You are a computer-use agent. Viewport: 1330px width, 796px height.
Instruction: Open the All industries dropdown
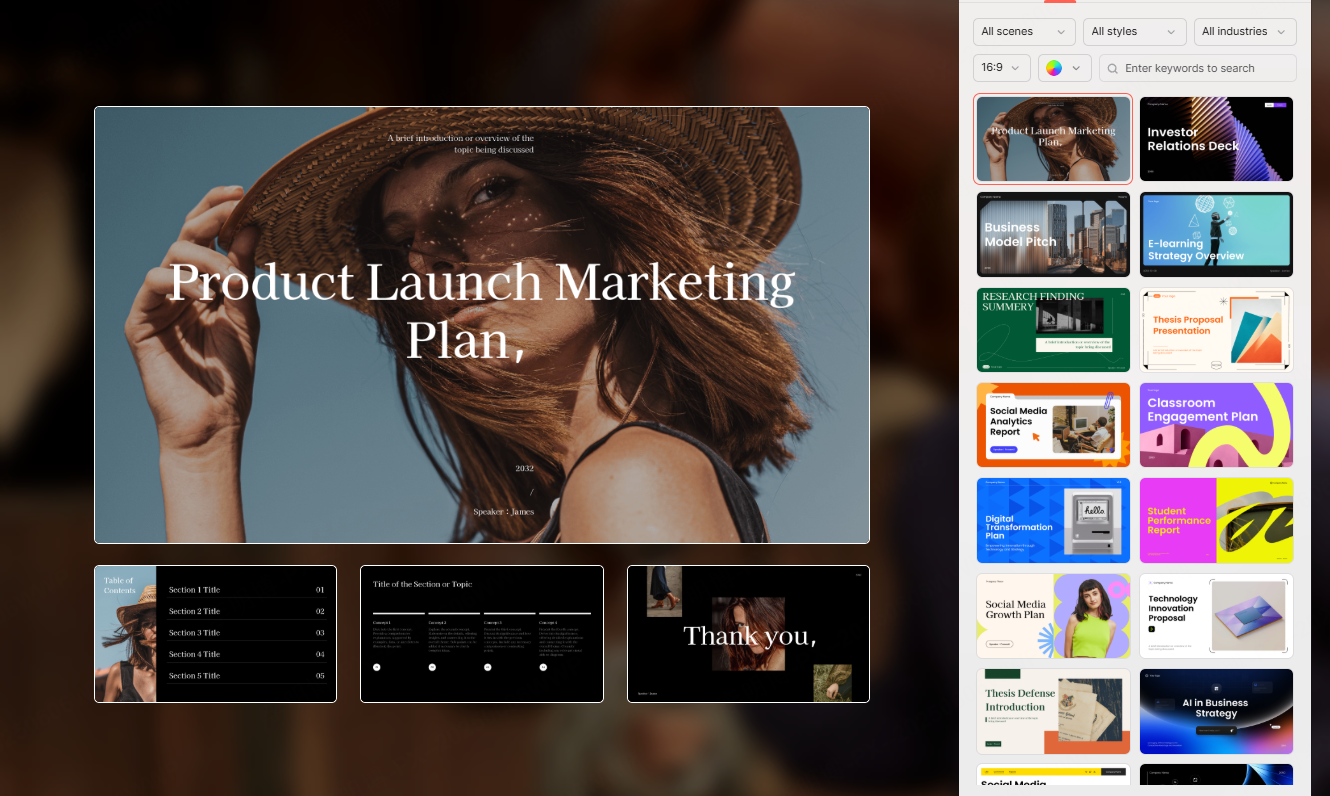(1244, 32)
